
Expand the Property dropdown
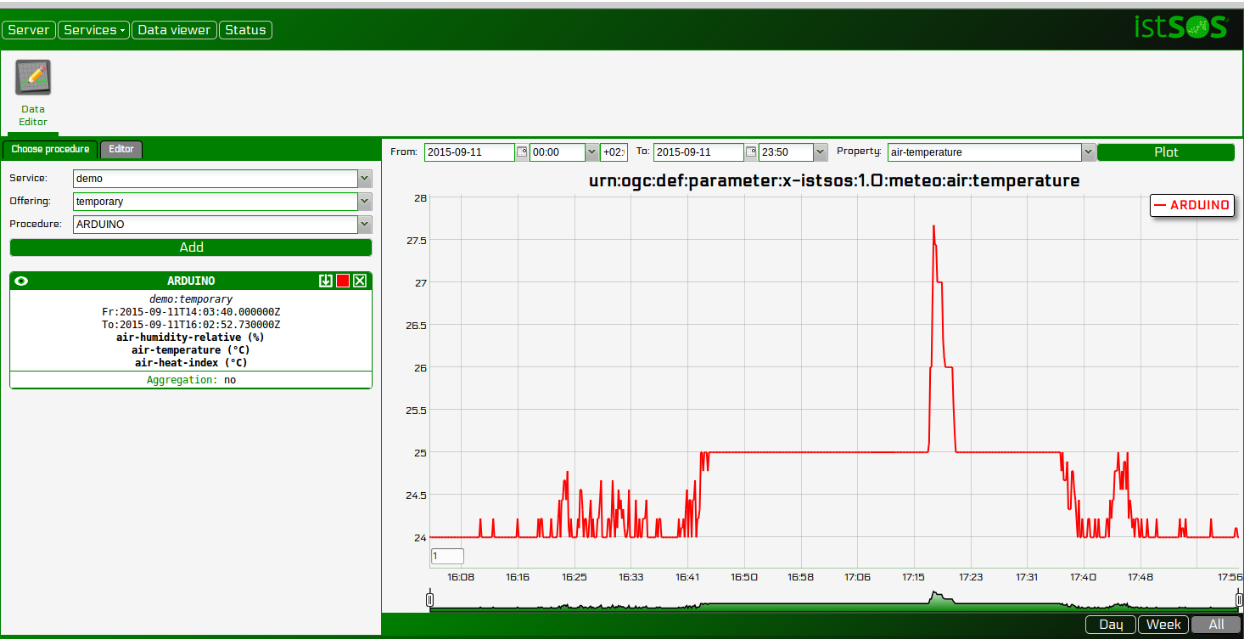click(x=1089, y=152)
